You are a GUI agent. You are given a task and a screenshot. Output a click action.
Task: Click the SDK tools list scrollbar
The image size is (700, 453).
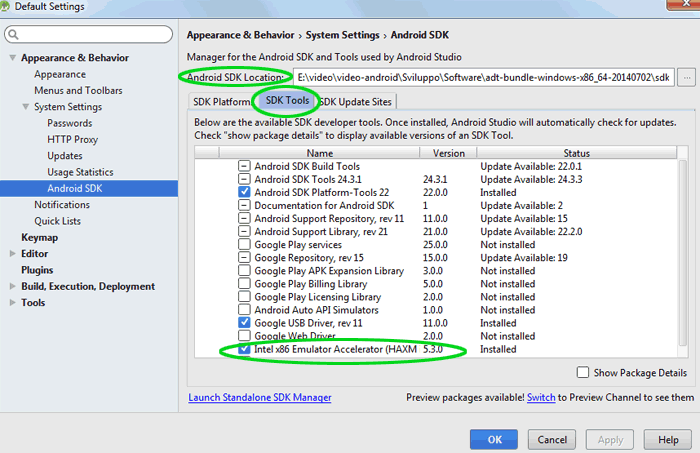[x=683, y=253]
